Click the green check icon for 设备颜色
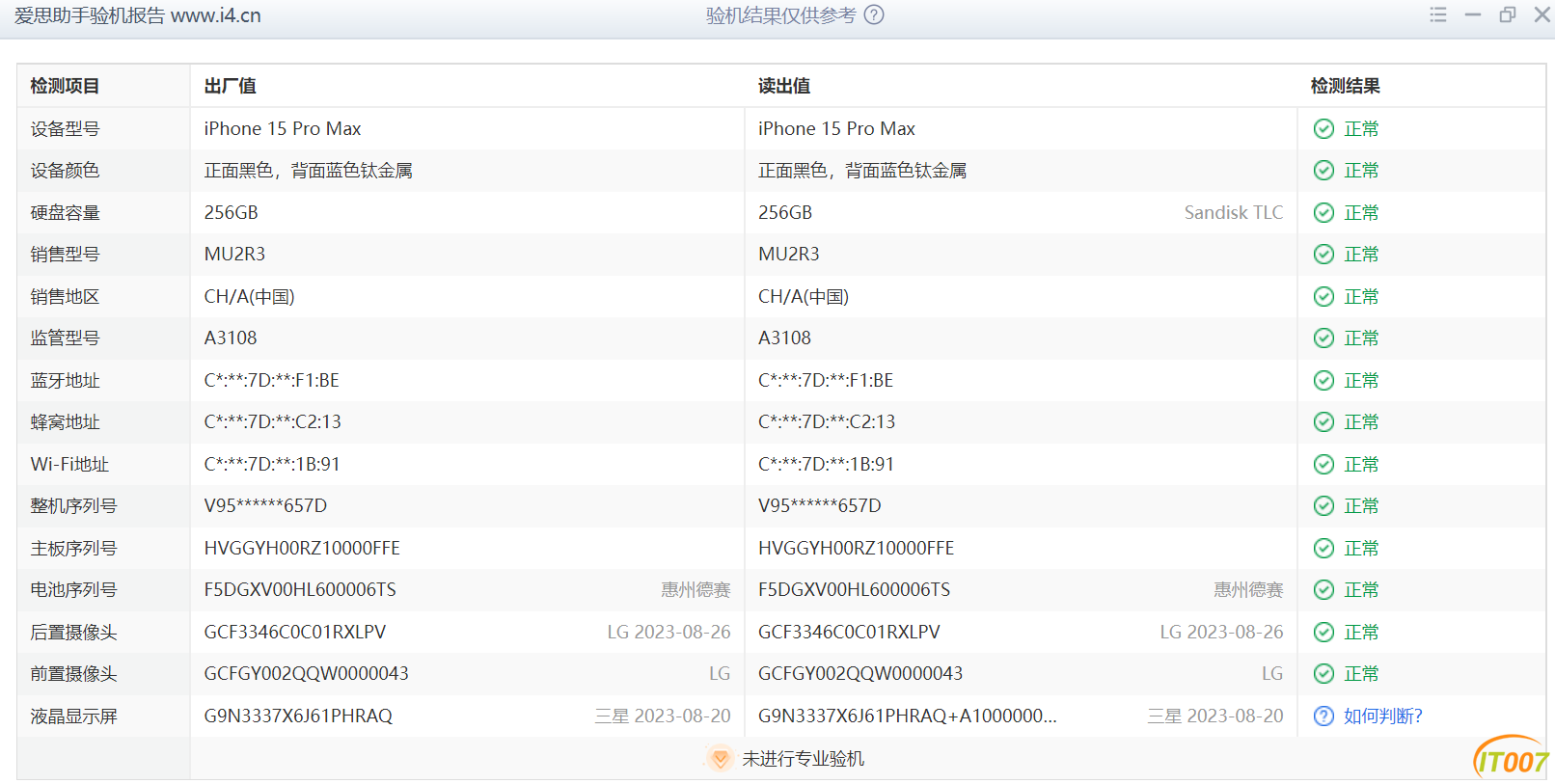The width and height of the screenshot is (1555, 784). 1324,171
